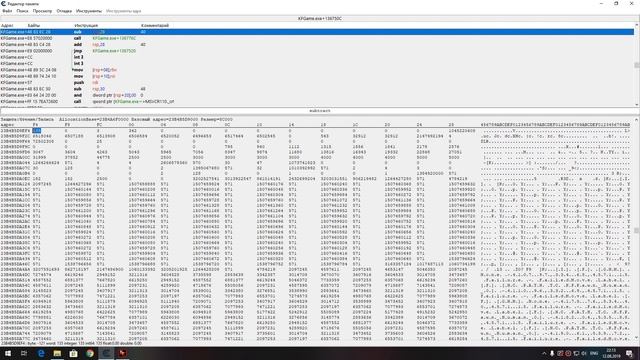
Task: Open the Отладка menu
Action: pyautogui.click(x=64, y=11)
